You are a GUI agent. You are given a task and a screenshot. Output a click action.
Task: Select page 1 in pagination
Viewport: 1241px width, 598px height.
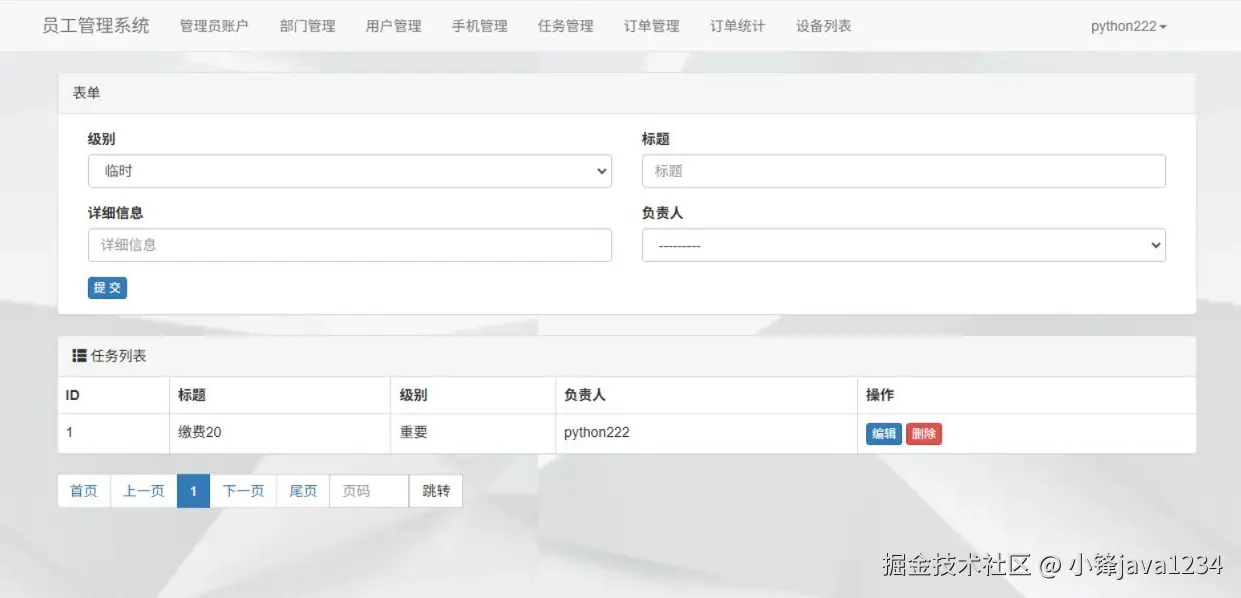click(x=193, y=491)
